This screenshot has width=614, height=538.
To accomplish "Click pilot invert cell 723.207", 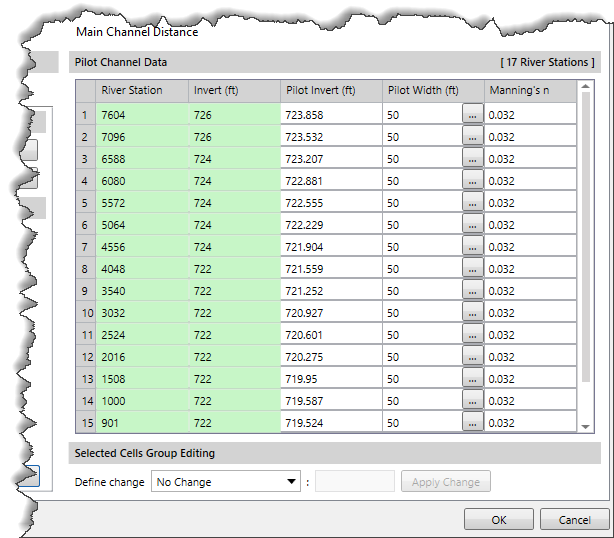I will tap(331, 158).
